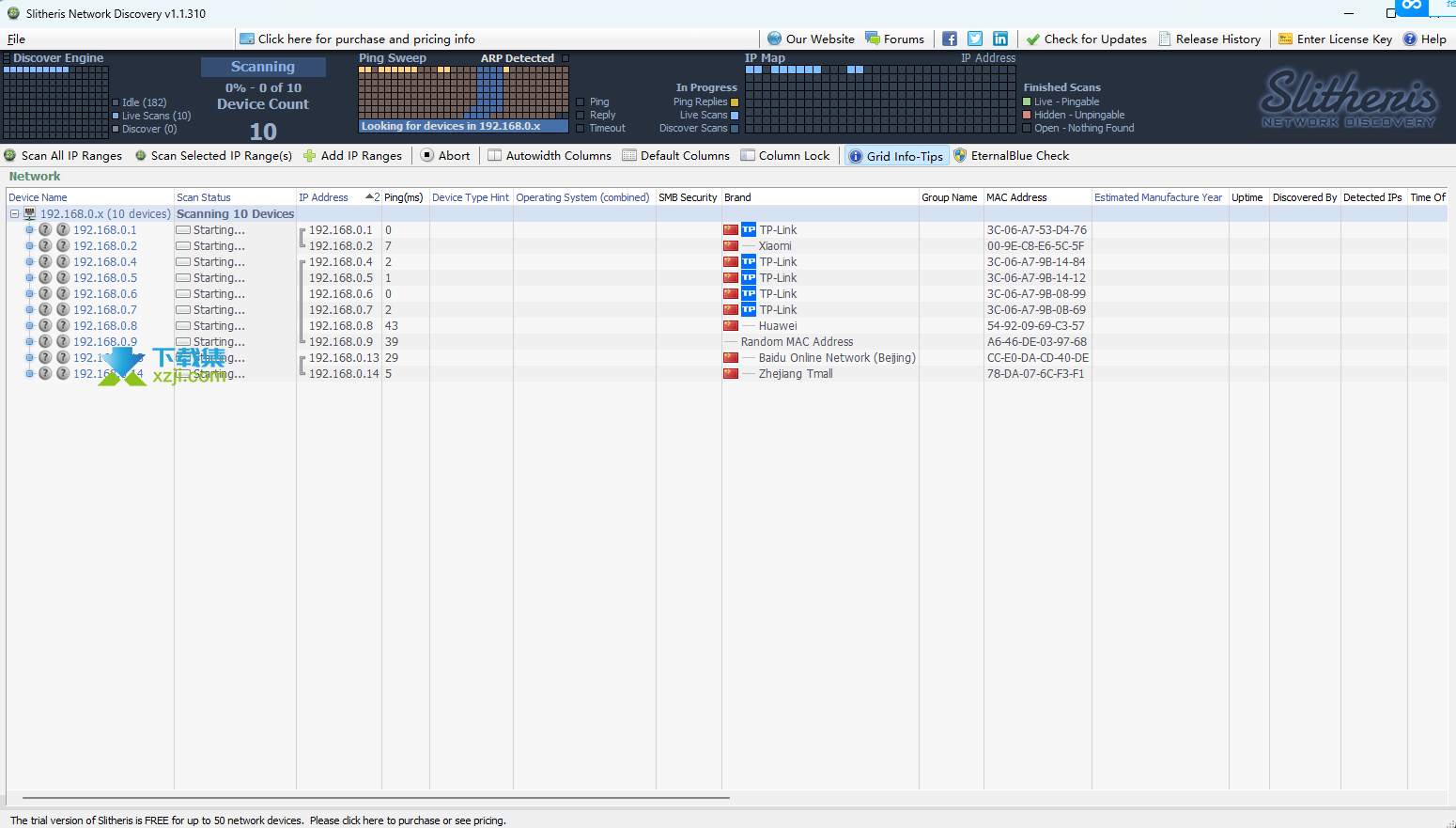Screen dimensions: 1456x828
Task: Click the Help question mark icon
Action: (x=1410, y=39)
